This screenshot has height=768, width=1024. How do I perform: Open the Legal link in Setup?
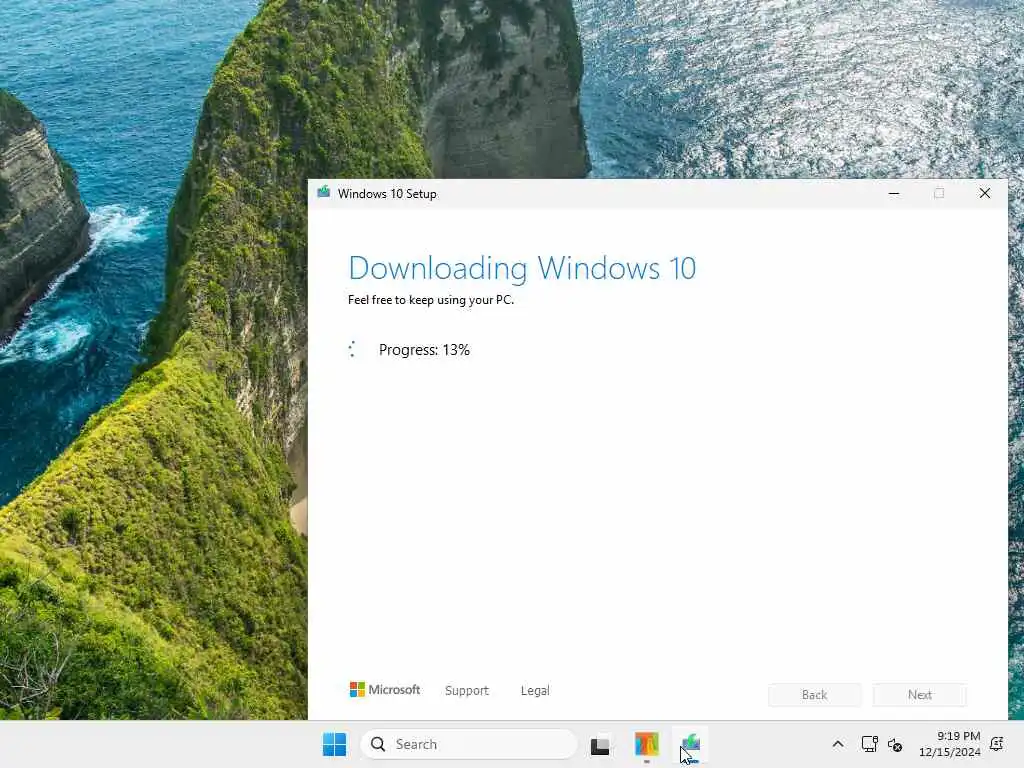535,690
